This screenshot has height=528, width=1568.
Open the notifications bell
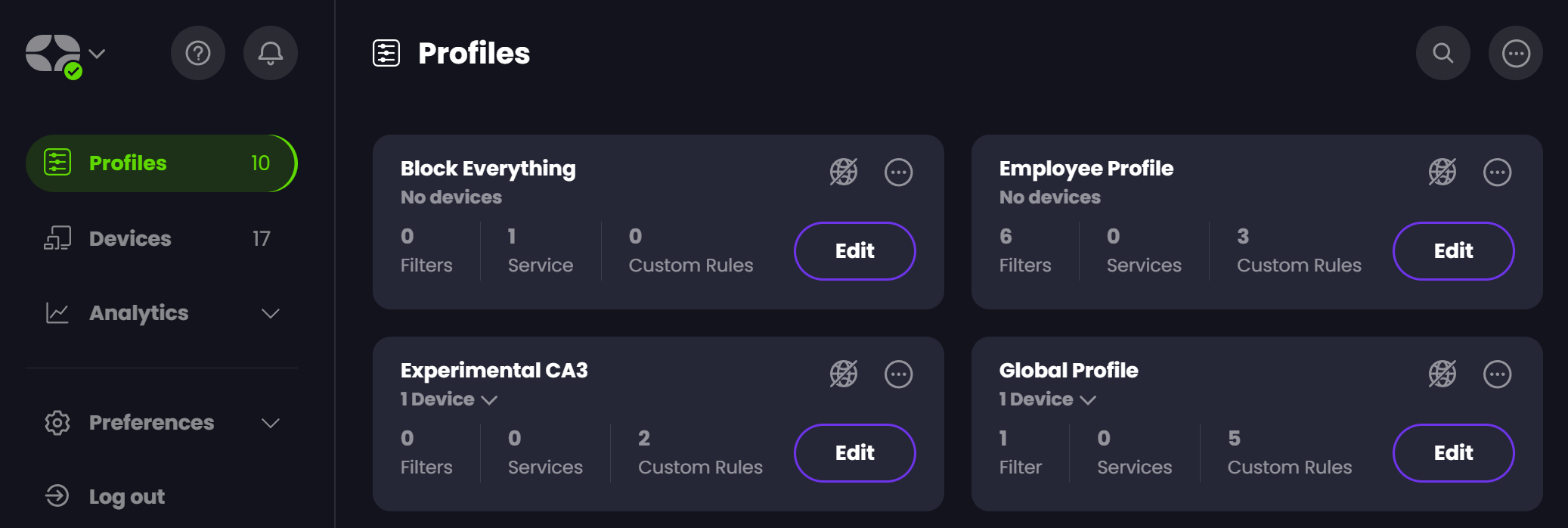[271, 53]
